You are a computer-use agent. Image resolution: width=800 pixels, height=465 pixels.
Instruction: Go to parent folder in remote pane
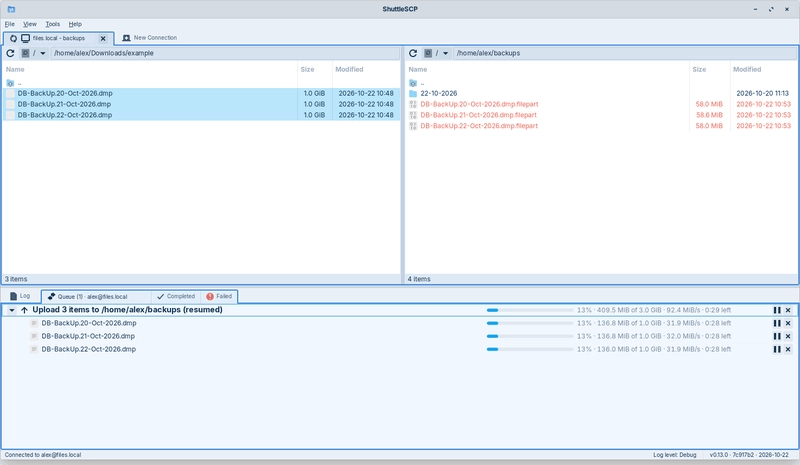coord(601,83)
